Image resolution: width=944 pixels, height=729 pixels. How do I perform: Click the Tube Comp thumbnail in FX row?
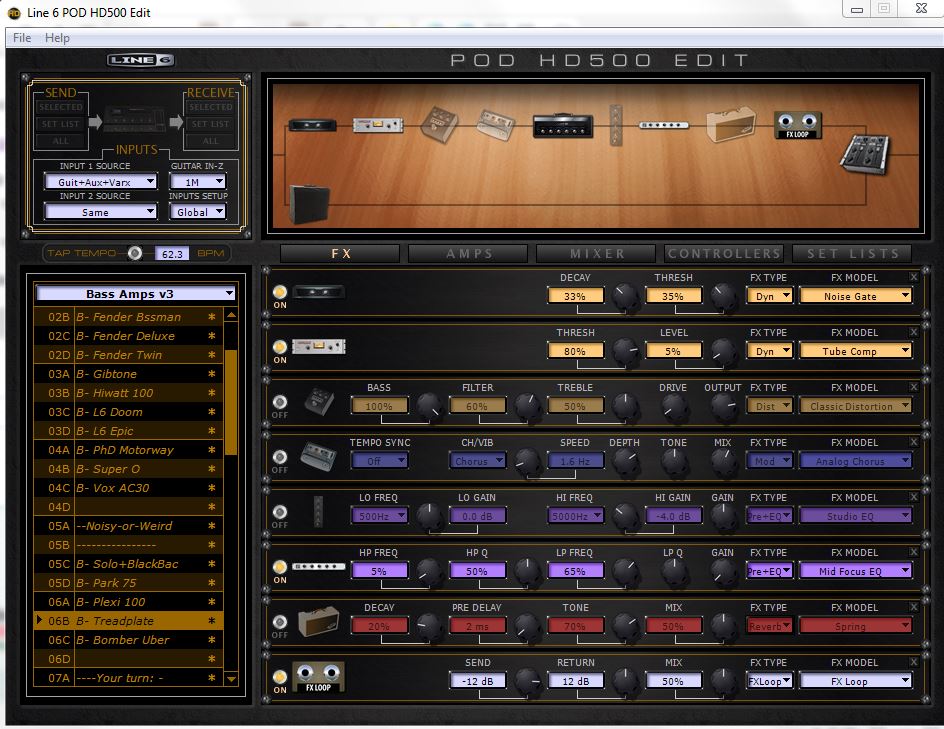tap(318, 347)
